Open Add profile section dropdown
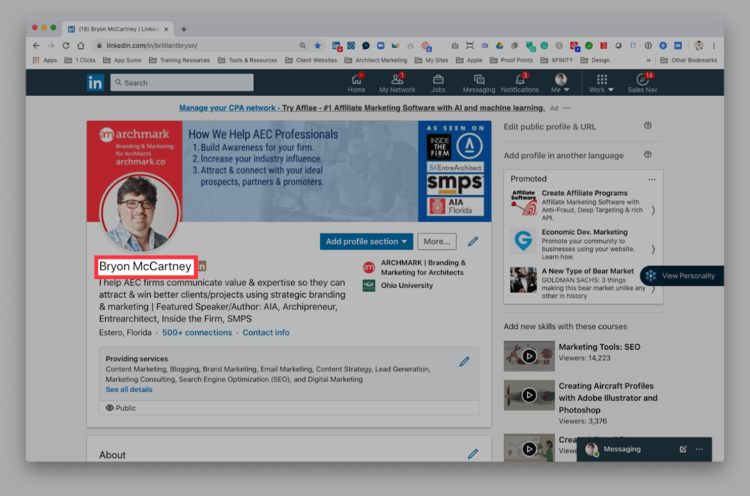This screenshot has height=496, width=750. click(366, 242)
